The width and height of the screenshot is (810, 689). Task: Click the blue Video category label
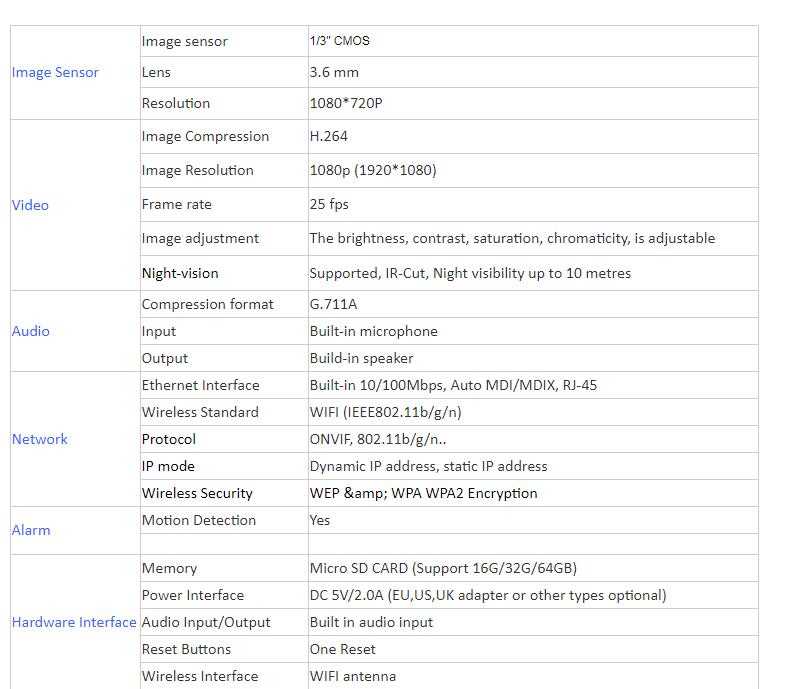tap(30, 205)
